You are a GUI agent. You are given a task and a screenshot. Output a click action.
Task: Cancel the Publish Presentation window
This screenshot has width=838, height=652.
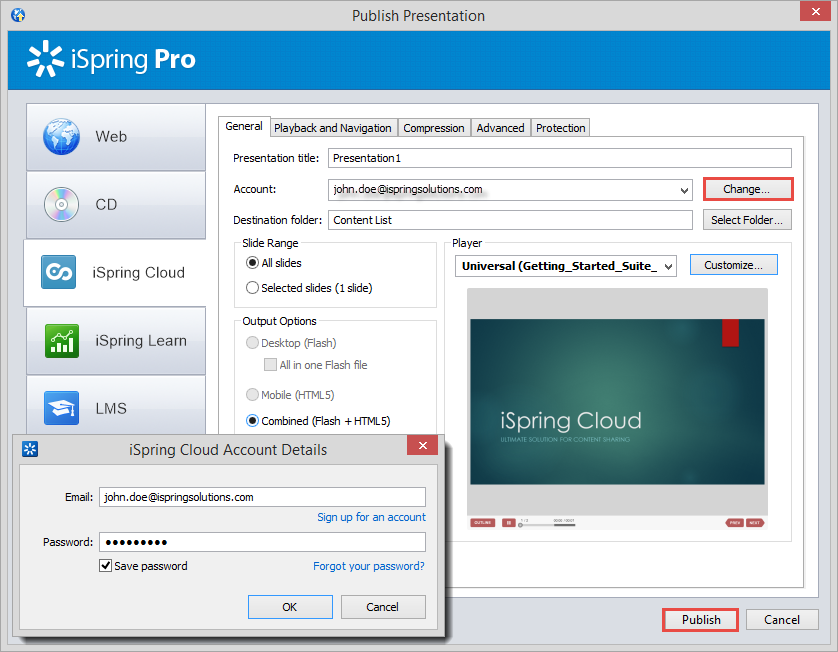click(x=782, y=620)
